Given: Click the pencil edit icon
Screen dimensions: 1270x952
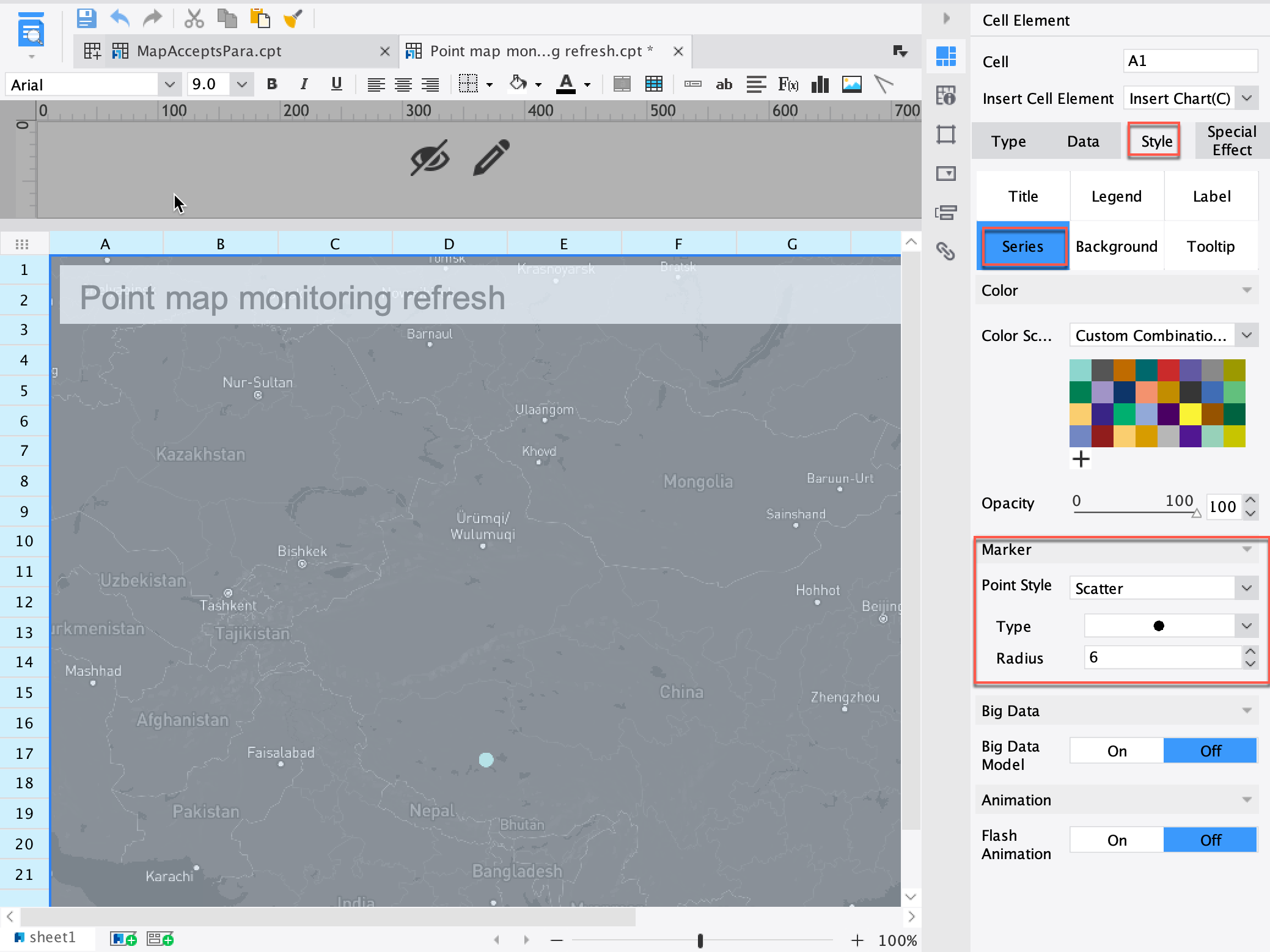Looking at the screenshot, I should click(x=491, y=158).
